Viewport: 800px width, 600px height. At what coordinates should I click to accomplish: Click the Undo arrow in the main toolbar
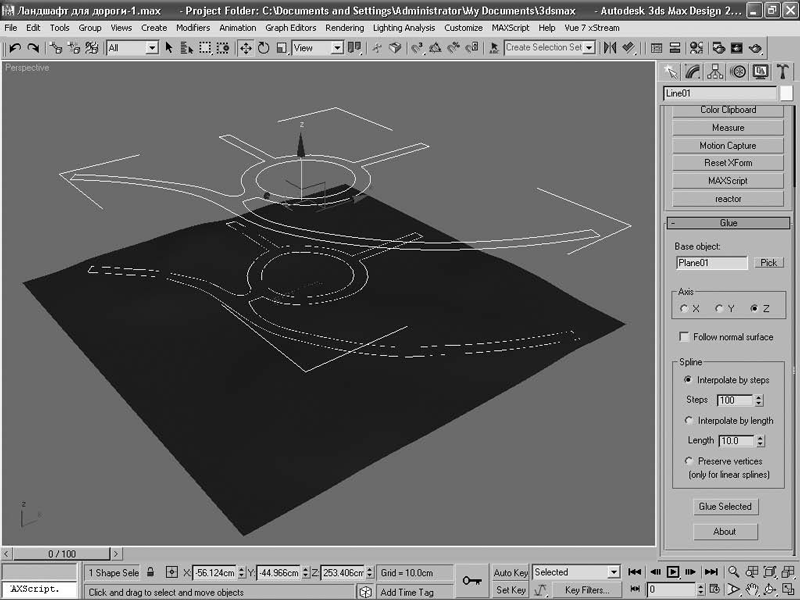[x=15, y=48]
